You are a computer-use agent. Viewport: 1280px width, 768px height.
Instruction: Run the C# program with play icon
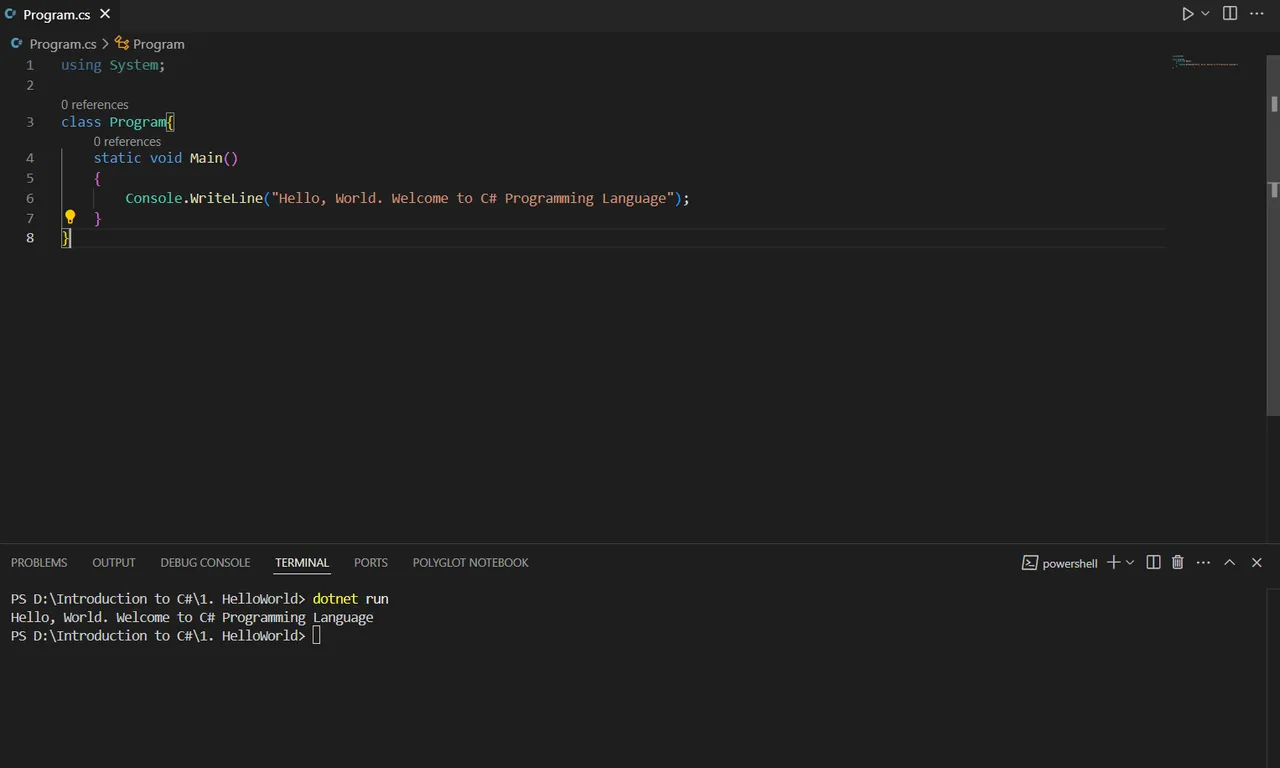(1187, 14)
